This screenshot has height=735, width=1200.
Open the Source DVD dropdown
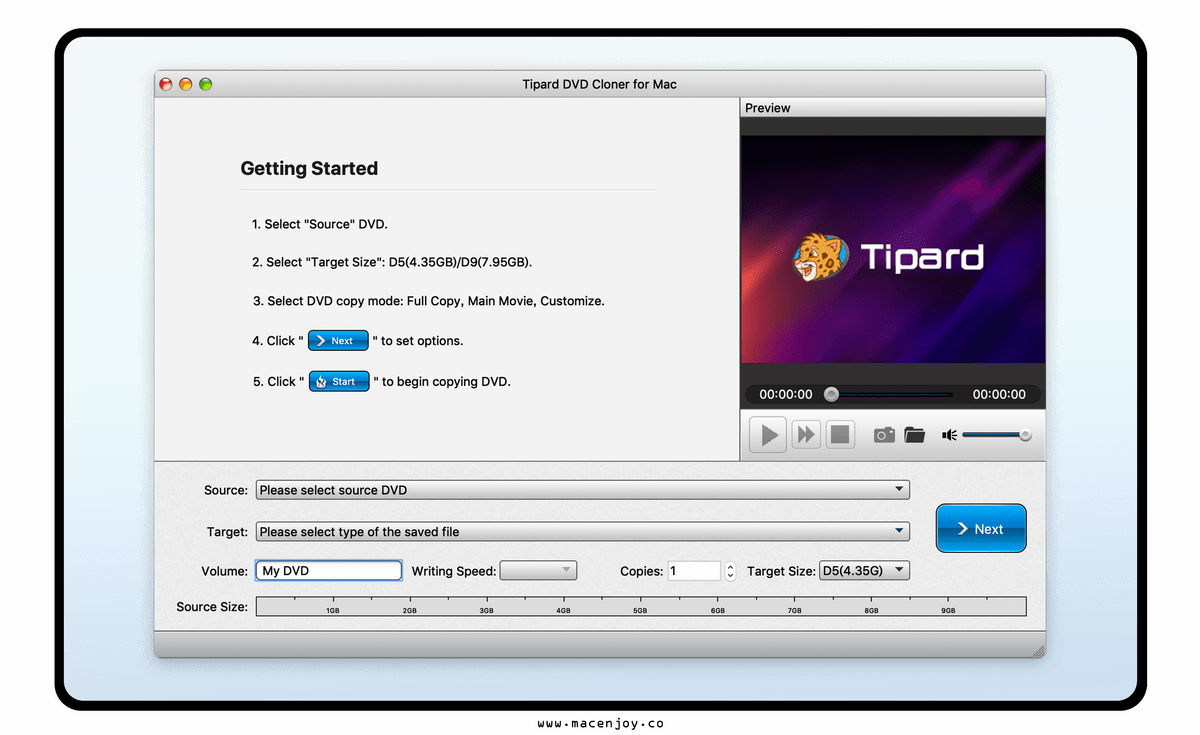[582, 490]
